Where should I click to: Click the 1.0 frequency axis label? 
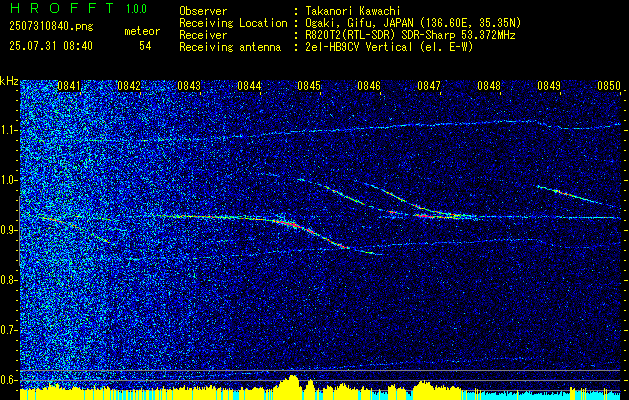click(x=8, y=180)
